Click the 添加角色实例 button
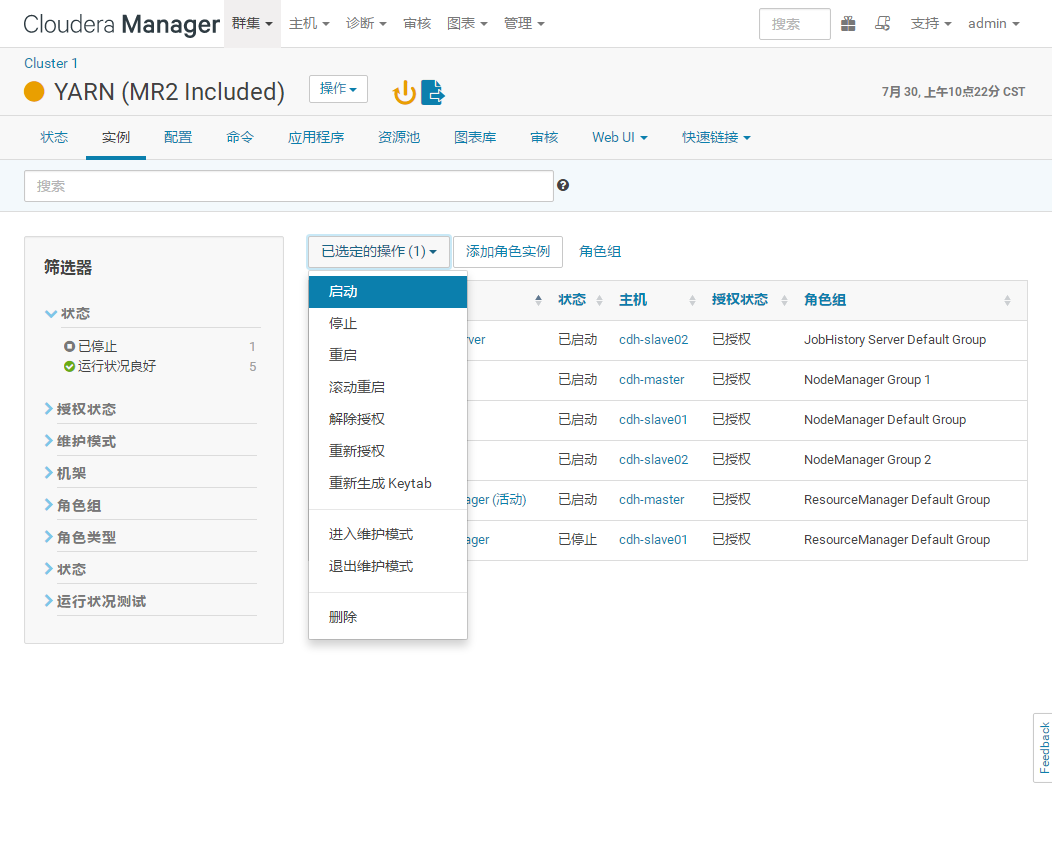This screenshot has height=860, width=1052. pos(508,252)
